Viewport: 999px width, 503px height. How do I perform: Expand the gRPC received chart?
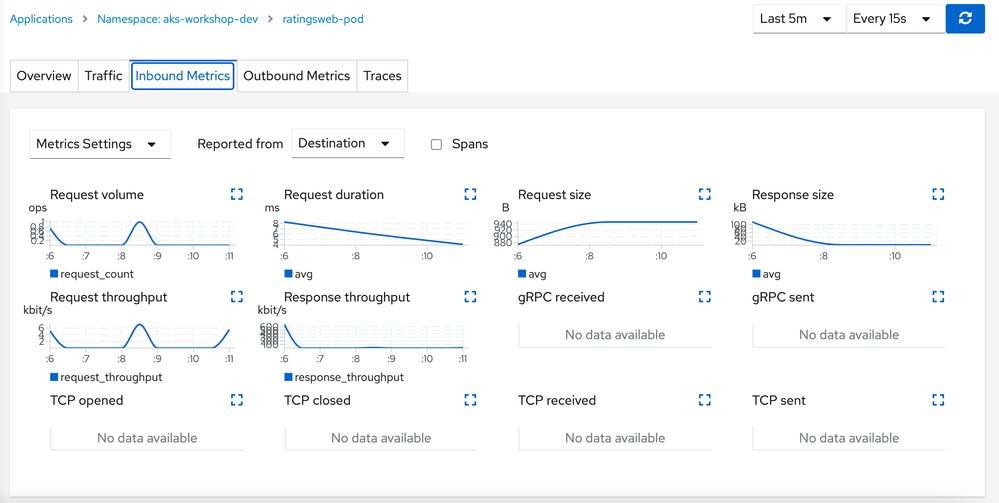tap(705, 297)
